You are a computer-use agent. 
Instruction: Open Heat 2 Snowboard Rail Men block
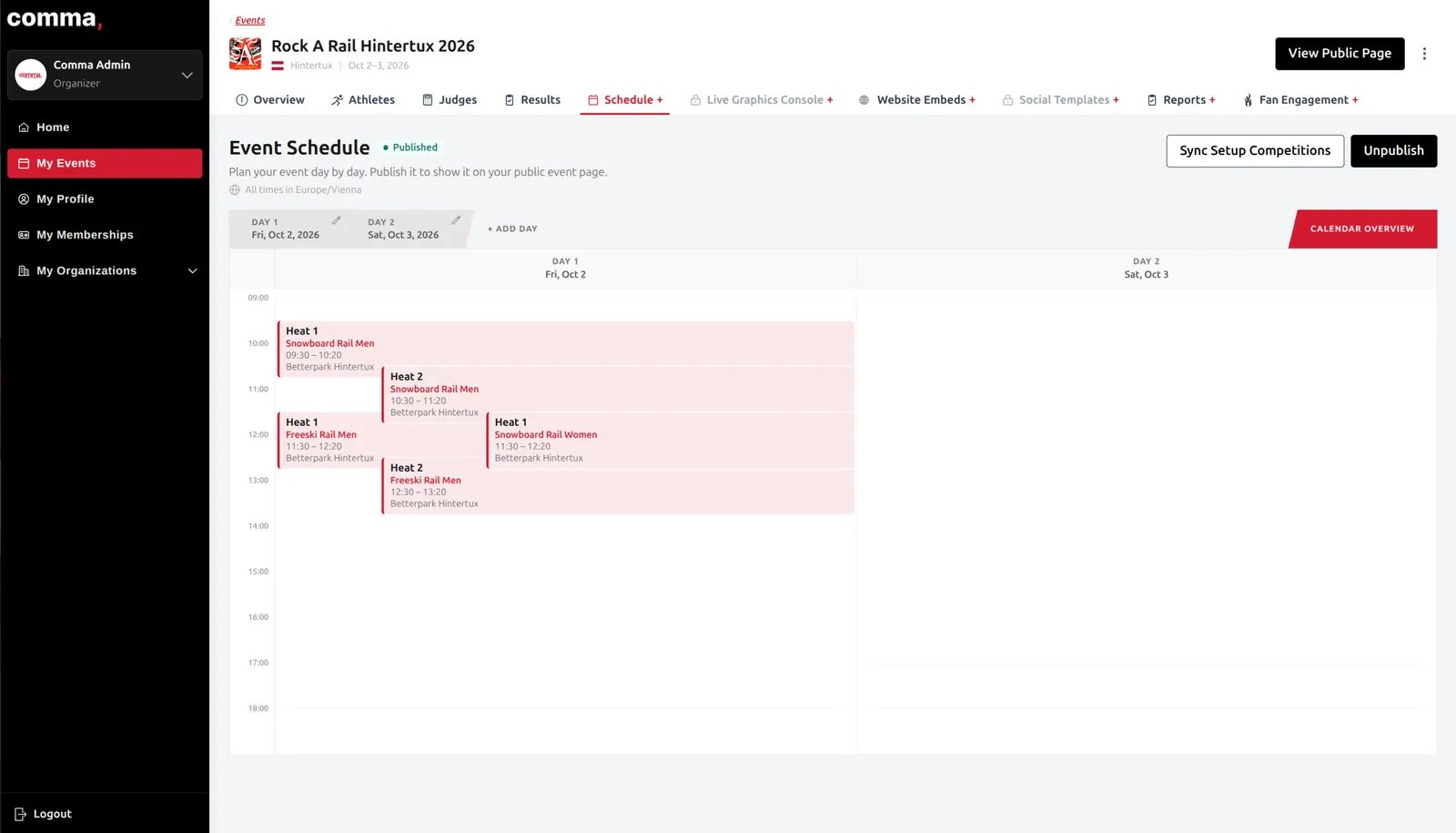tap(618, 394)
